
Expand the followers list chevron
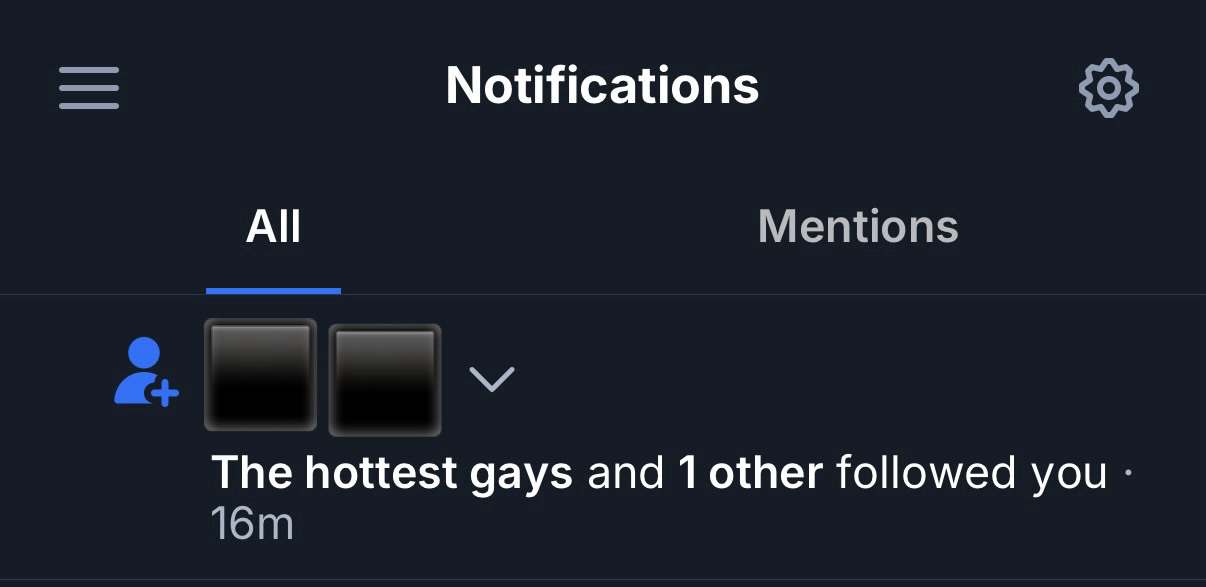click(x=491, y=379)
